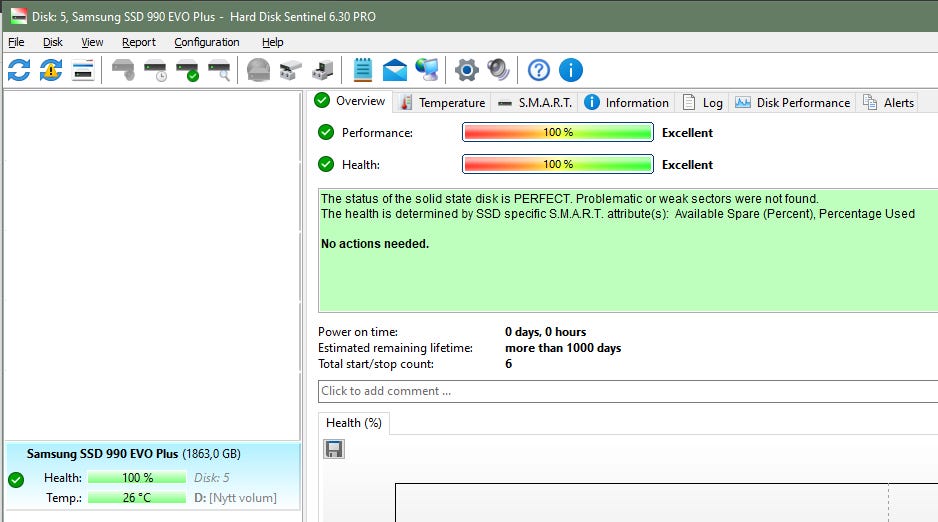The width and height of the screenshot is (938, 522).
Task: Click the left panel Health 100 % bar
Action: (137, 478)
